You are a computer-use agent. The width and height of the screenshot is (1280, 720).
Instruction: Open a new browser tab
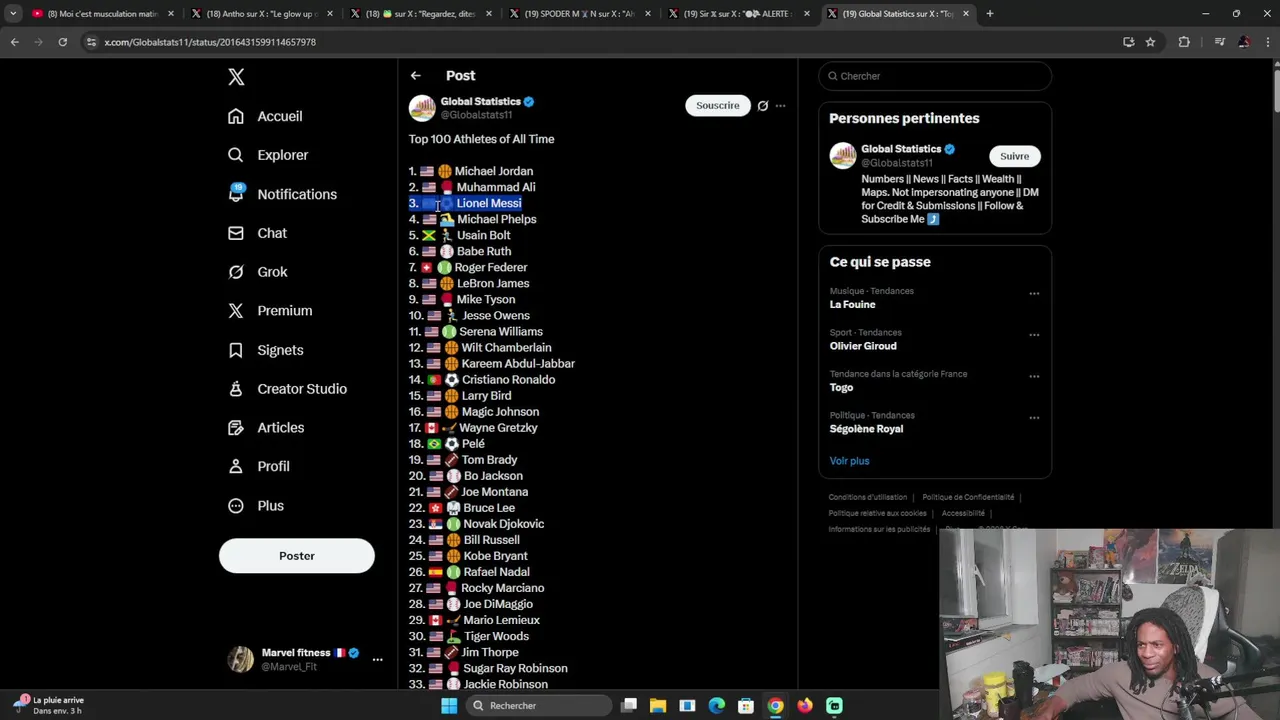pos(990,14)
